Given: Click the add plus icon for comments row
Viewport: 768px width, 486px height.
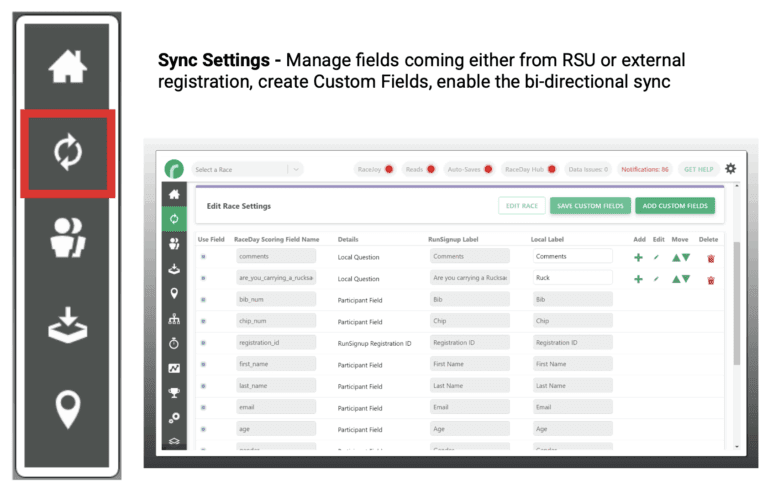Looking at the screenshot, I should (639, 257).
